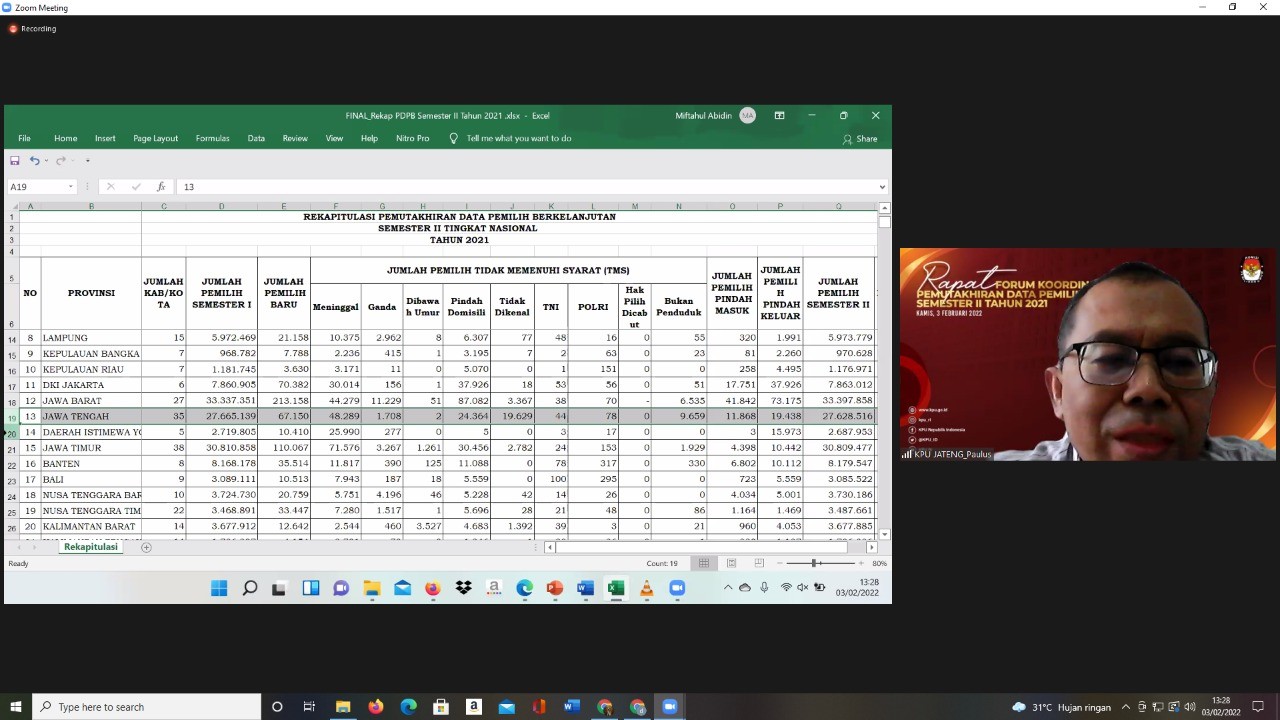Click the Insert Function fx icon
The image size is (1280, 720).
point(161,187)
